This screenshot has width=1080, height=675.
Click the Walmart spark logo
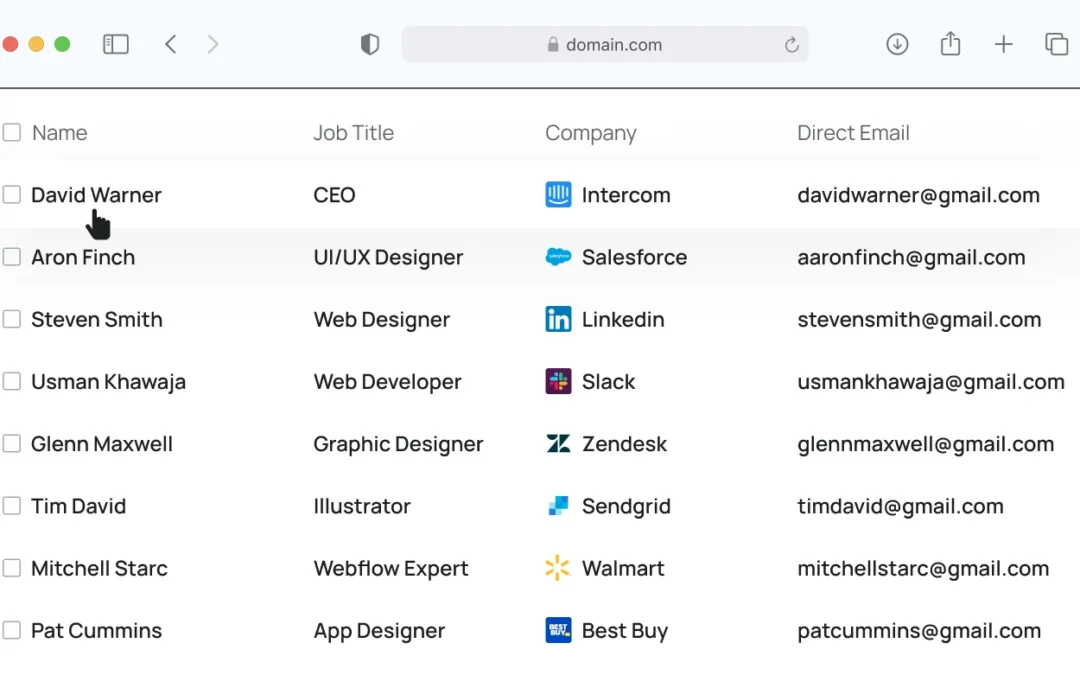[558, 568]
